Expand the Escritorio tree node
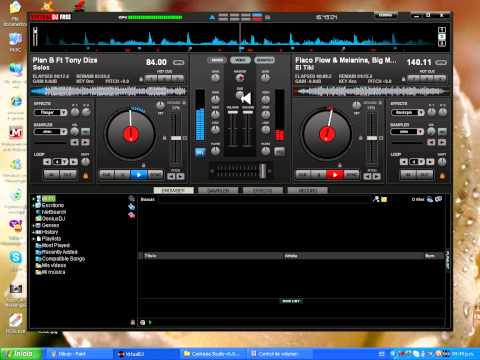This screenshot has width=480, height=360. 33,206
